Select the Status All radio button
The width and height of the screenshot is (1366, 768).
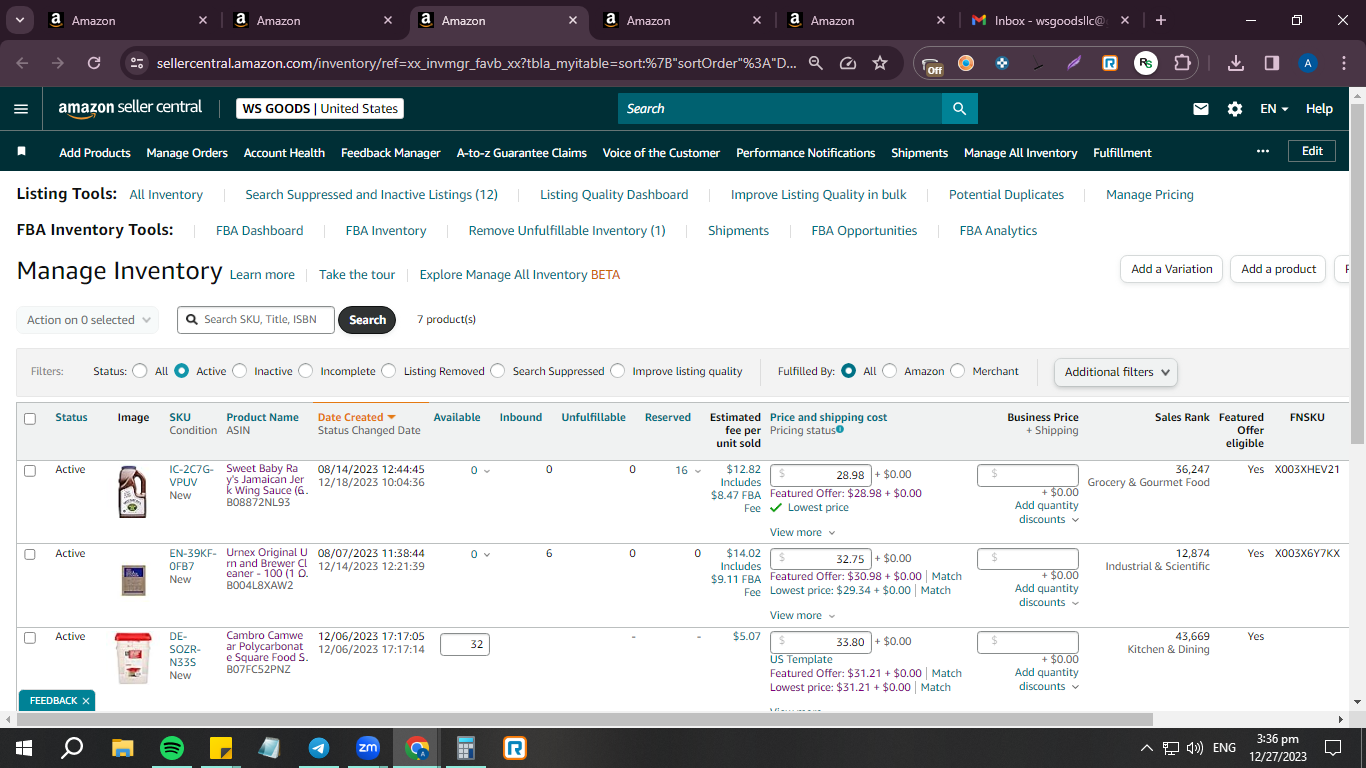[x=140, y=371]
